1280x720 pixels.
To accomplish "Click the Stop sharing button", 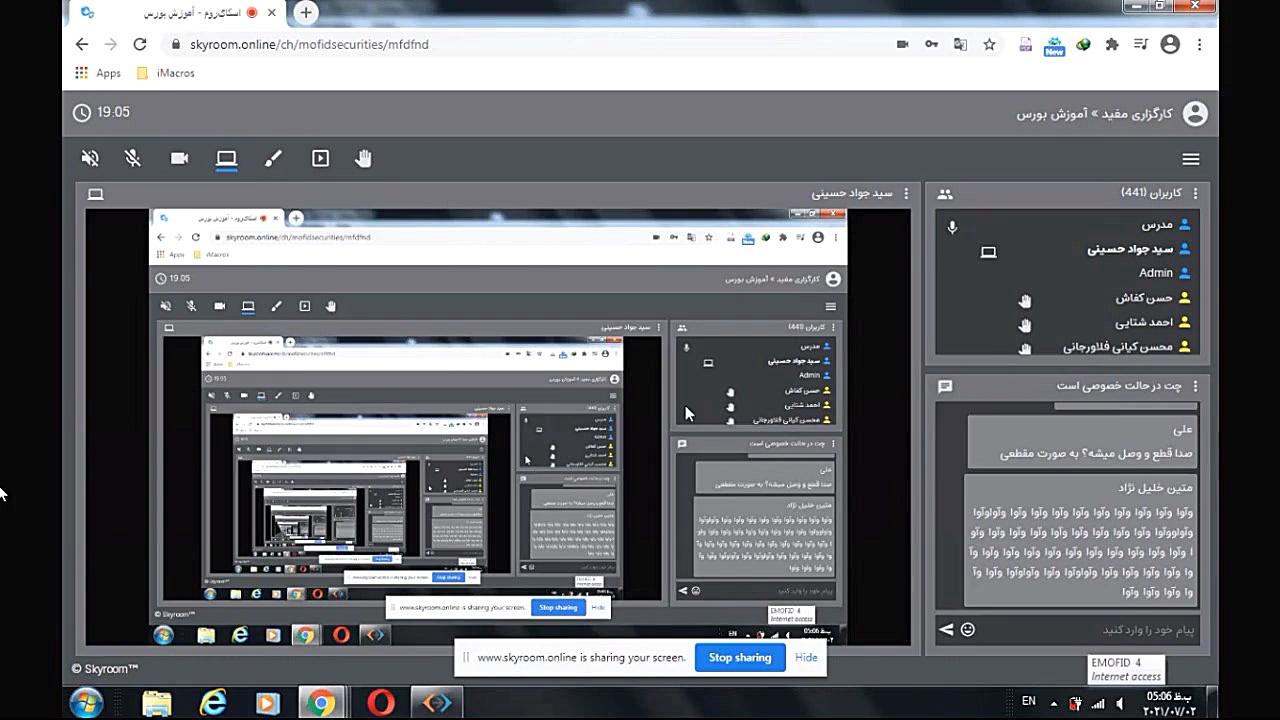I will point(739,657).
